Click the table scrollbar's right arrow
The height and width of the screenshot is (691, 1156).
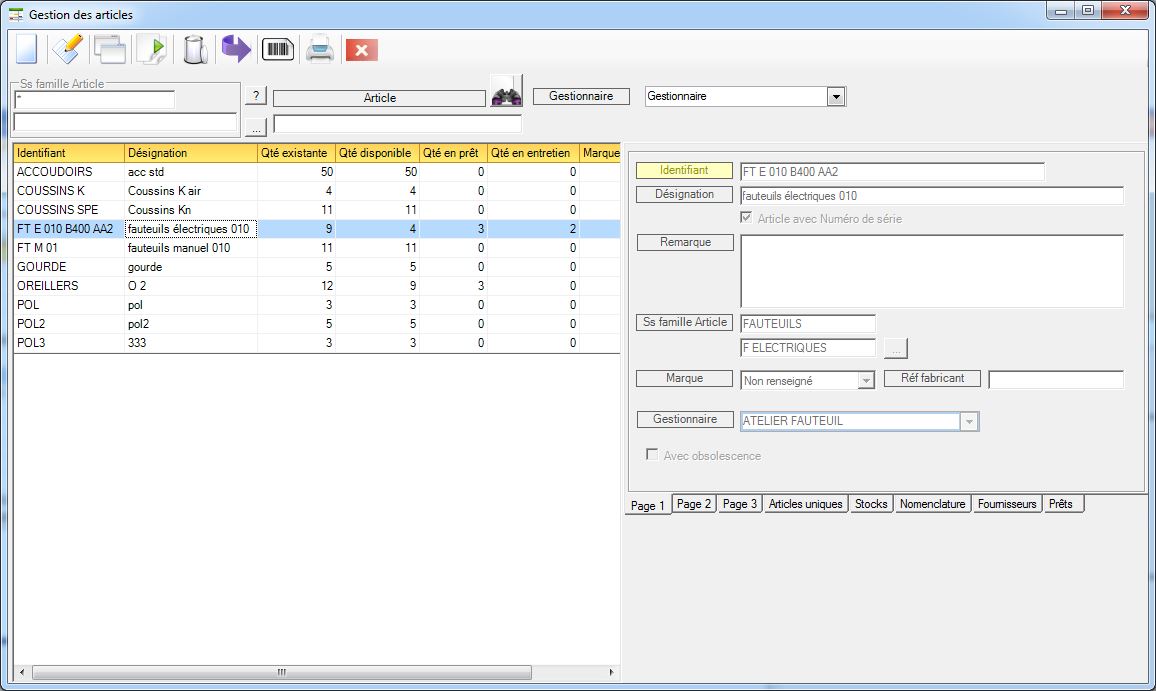tap(611, 673)
